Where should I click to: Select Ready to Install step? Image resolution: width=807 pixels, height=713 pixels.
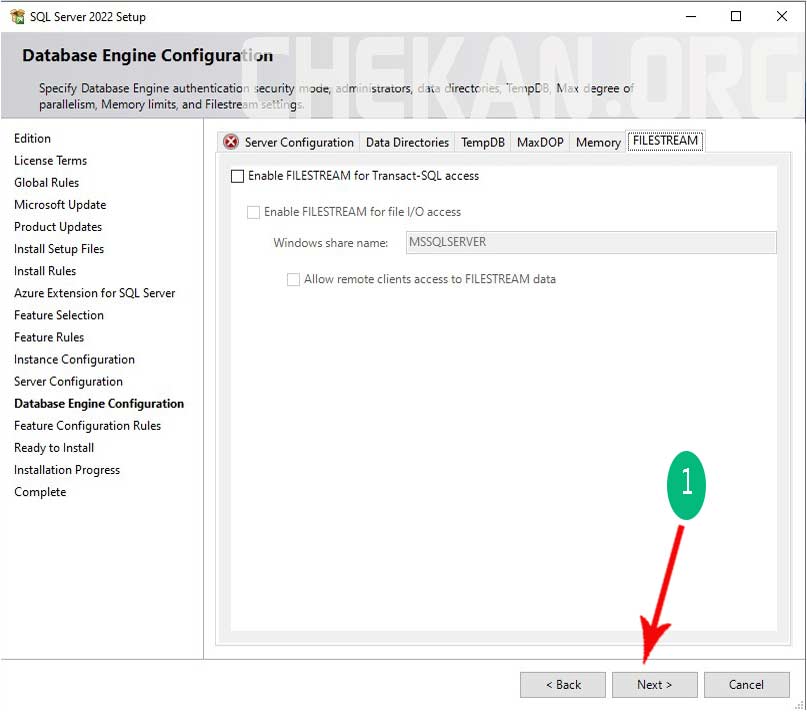pyautogui.click(x=54, y=448)
